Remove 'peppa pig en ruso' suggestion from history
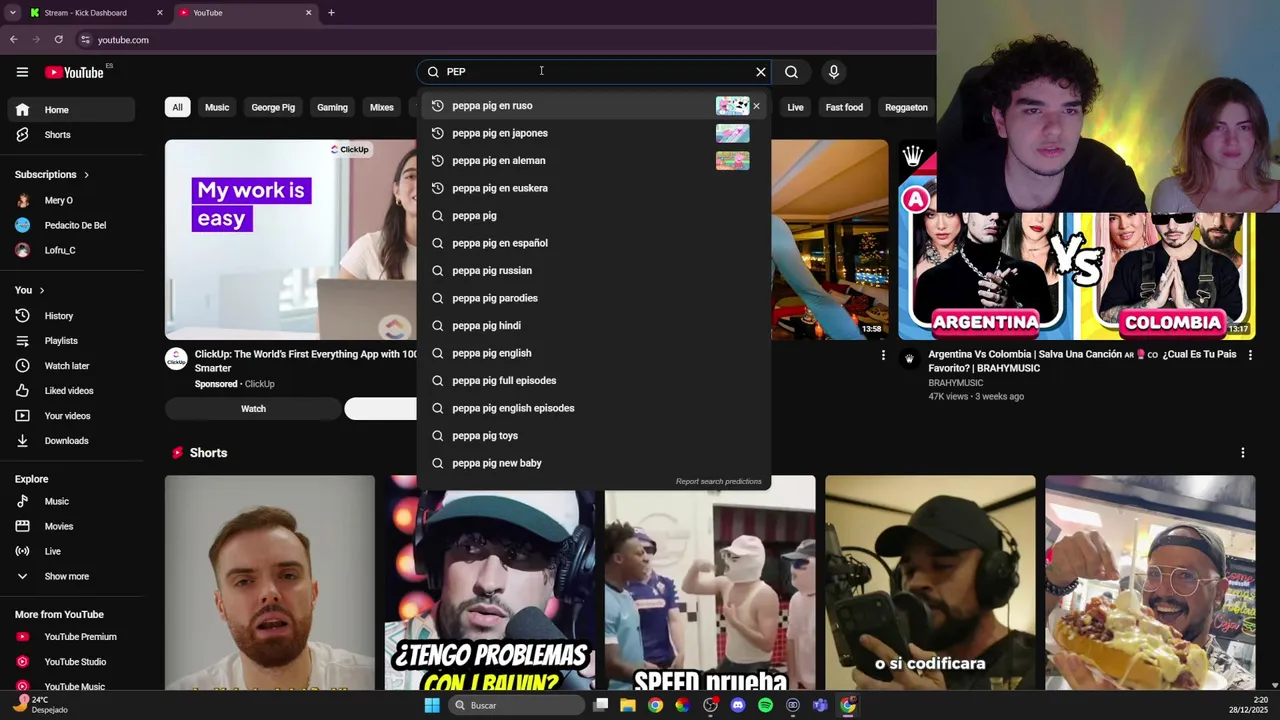The image size is (1280, 720). pos(756,106)
